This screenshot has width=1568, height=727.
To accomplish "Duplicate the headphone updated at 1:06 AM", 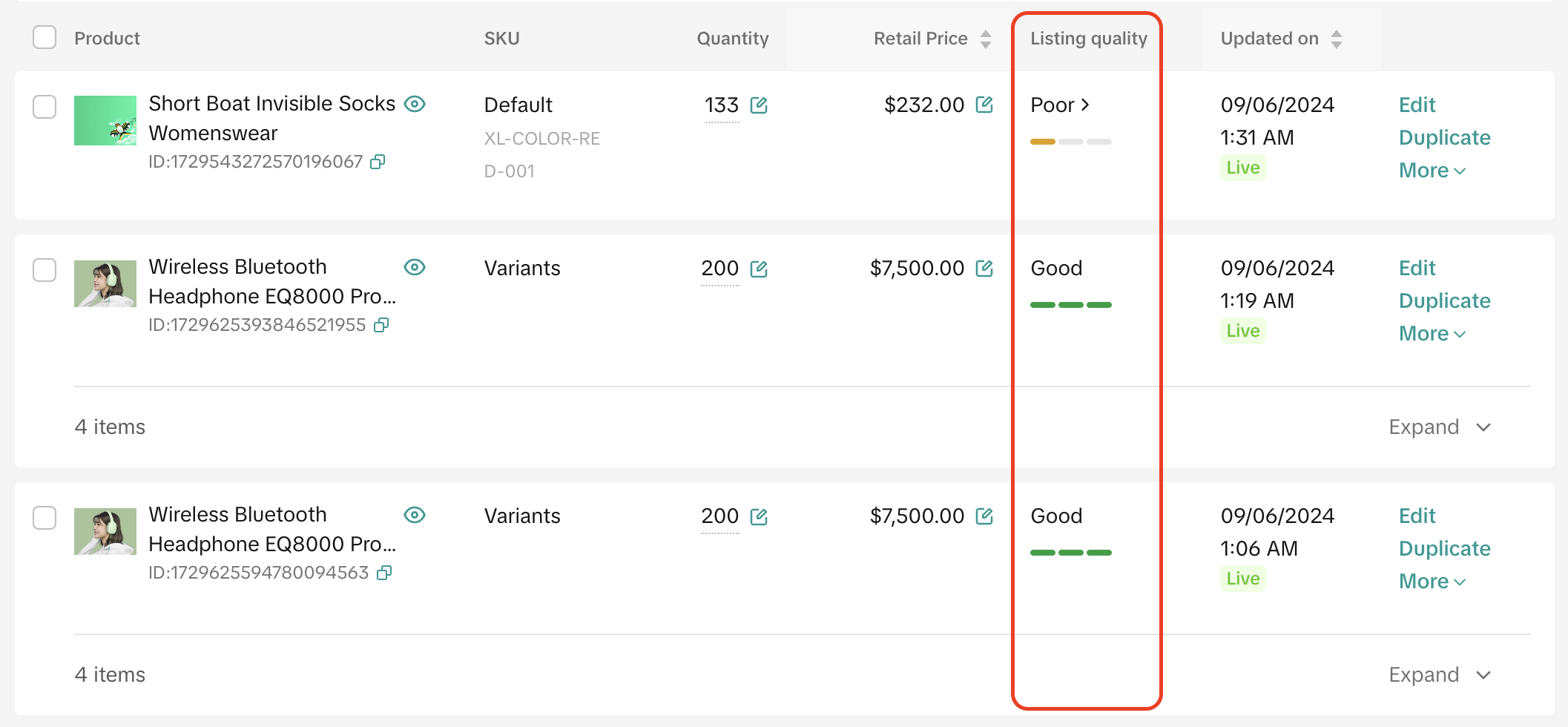I will pos(1444,549).
